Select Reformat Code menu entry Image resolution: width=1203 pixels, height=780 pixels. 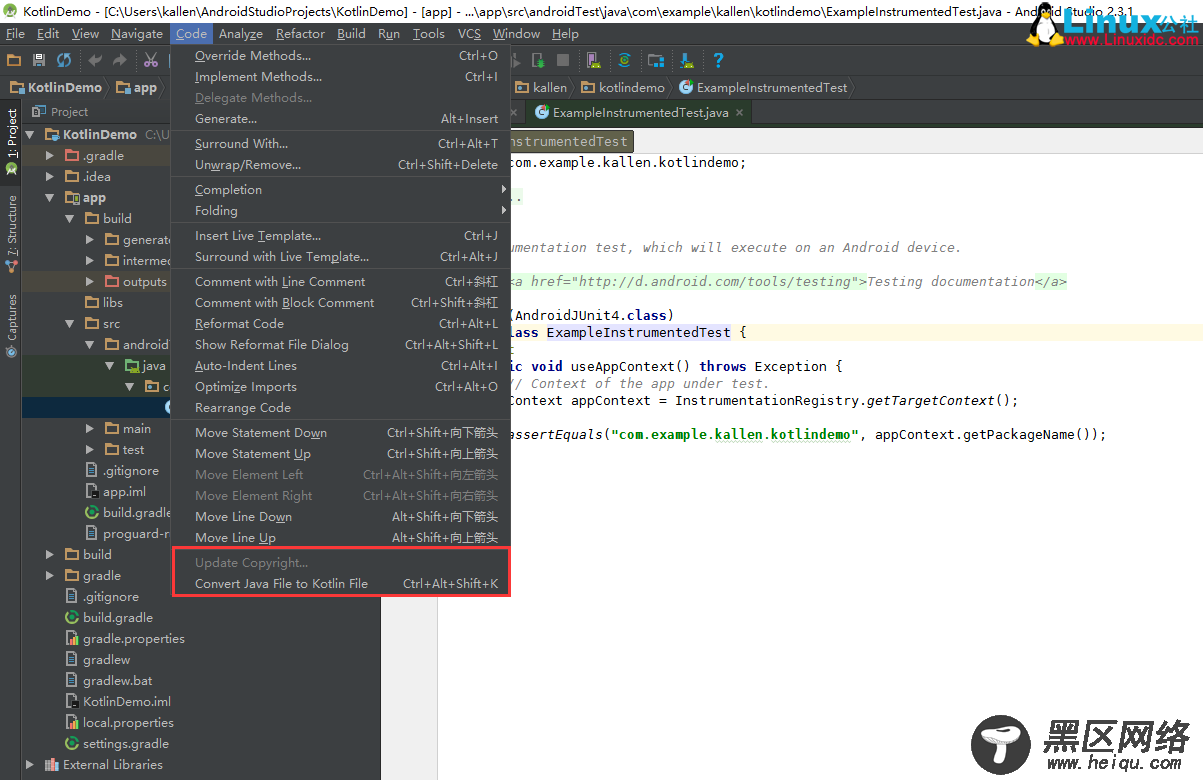[x=340, y=324]
